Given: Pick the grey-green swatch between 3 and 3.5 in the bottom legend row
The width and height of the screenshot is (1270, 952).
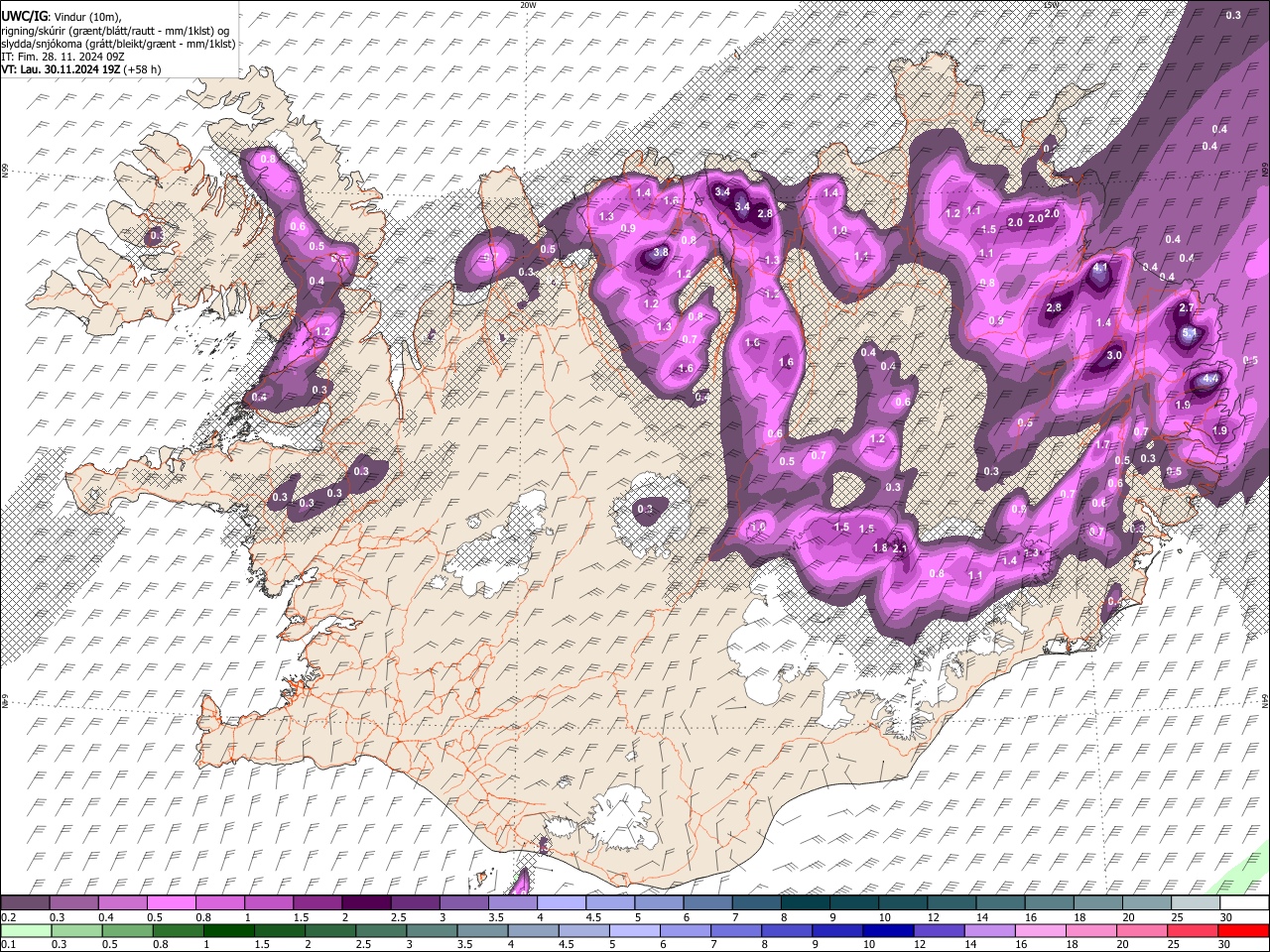Looking at the screenshot, I should (x=432, y=930).
